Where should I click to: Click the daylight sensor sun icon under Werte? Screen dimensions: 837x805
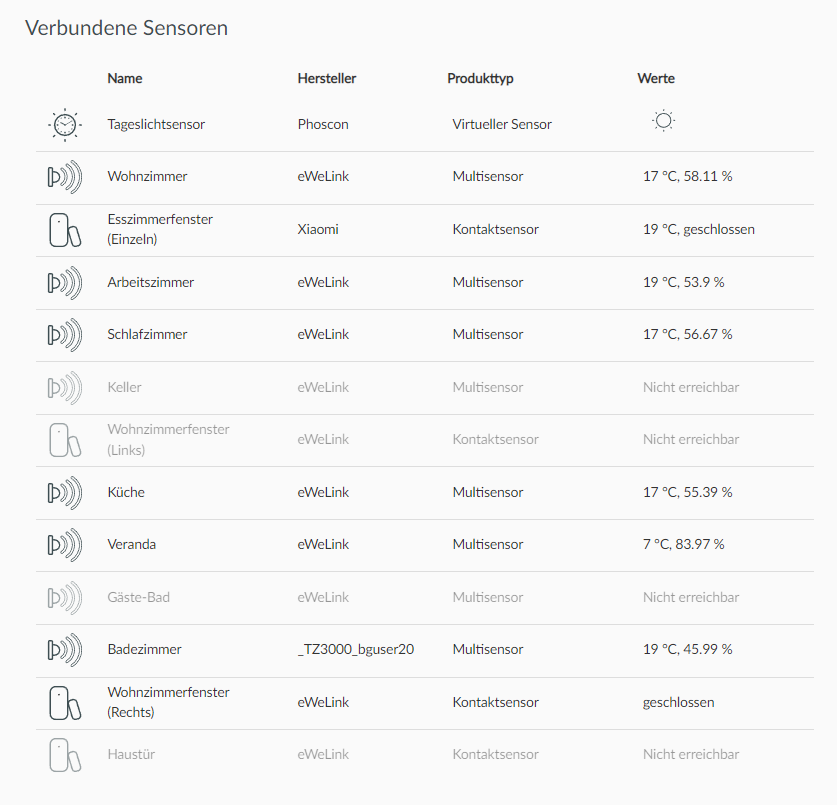coord(662,119)
